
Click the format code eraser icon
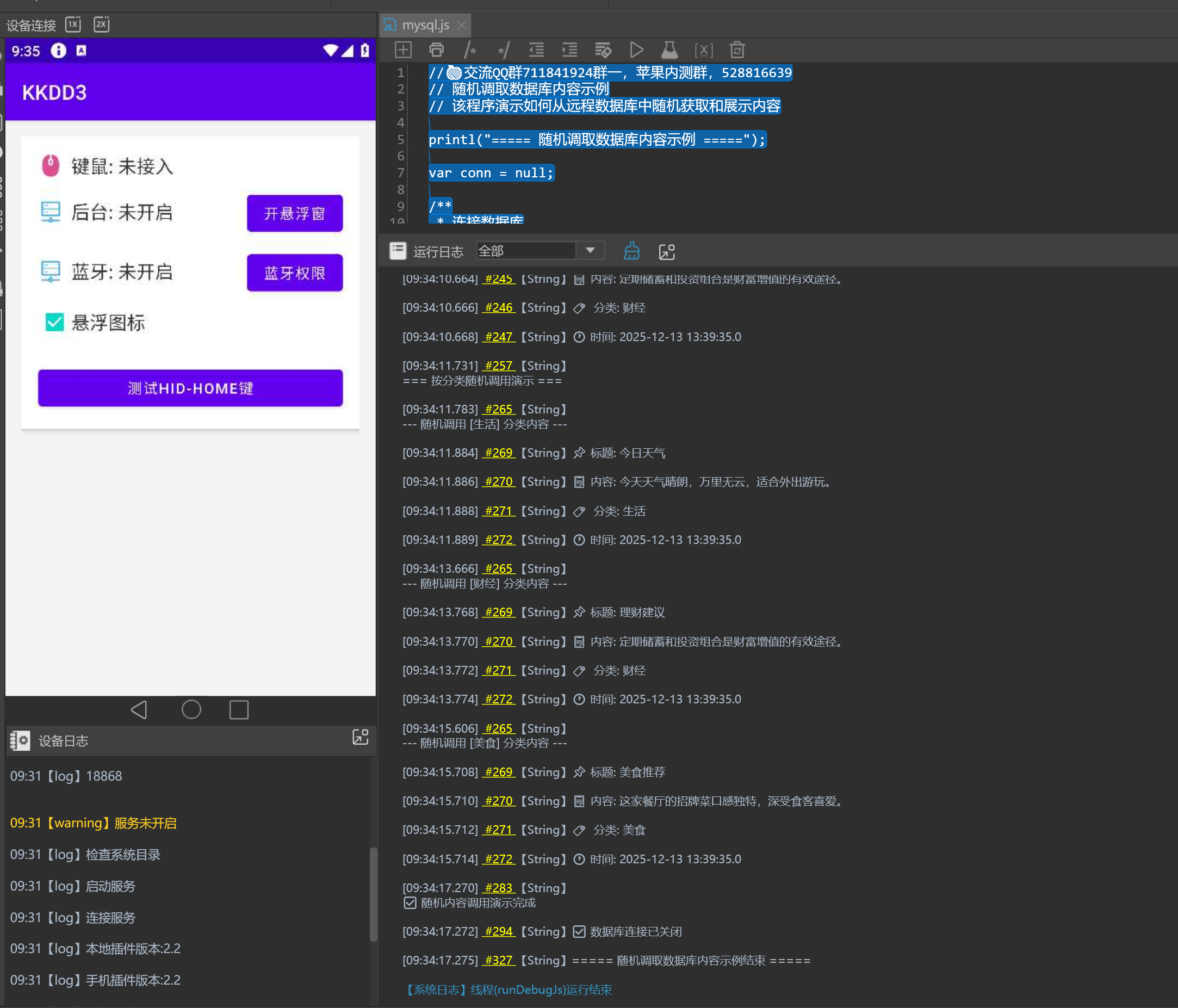(x=603, y=50)
